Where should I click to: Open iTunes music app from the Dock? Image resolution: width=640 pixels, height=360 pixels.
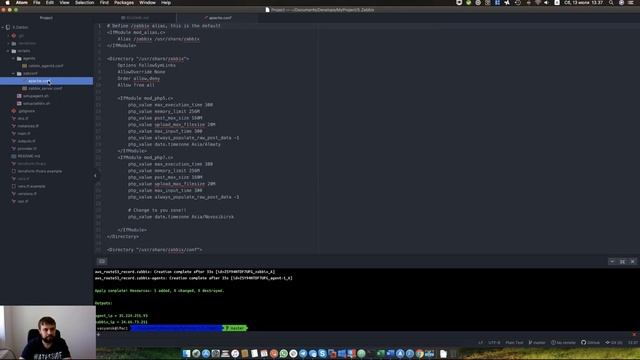[235, 353]
